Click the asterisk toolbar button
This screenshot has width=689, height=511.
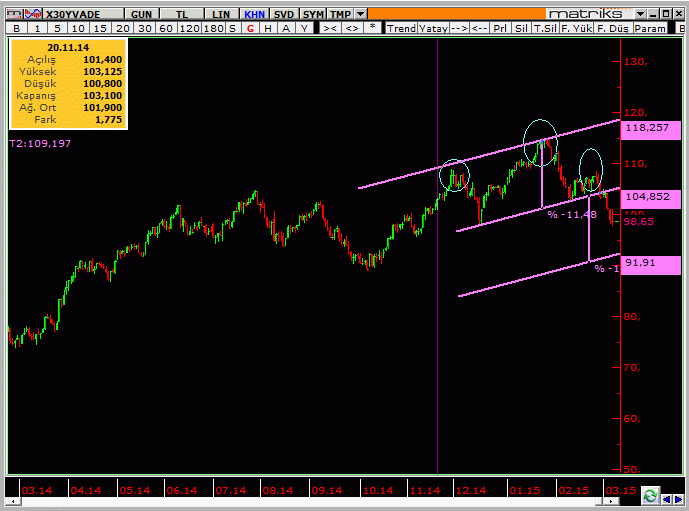tap(372, 29)
